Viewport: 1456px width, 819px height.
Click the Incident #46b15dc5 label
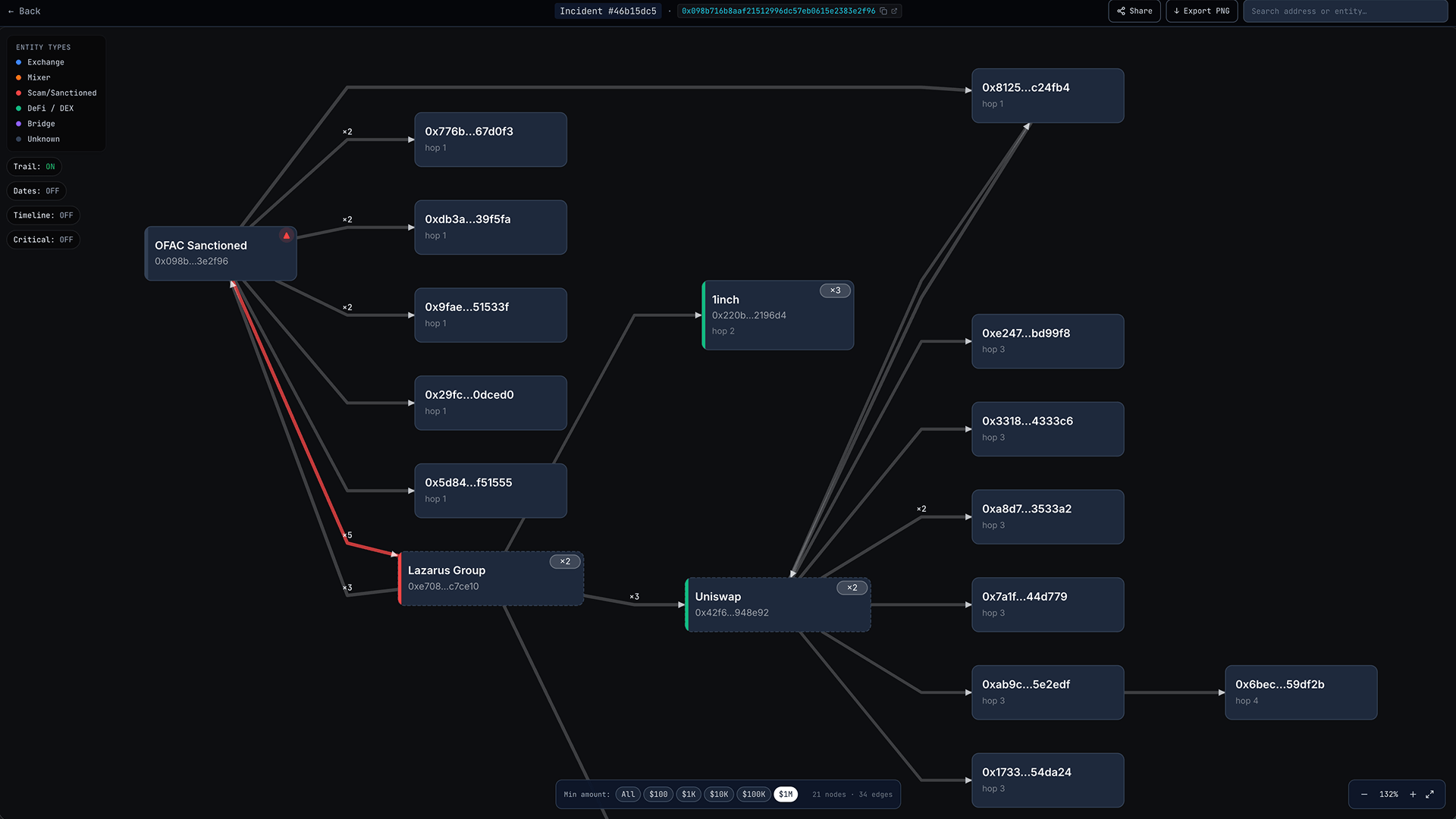(x=608, y=11)
